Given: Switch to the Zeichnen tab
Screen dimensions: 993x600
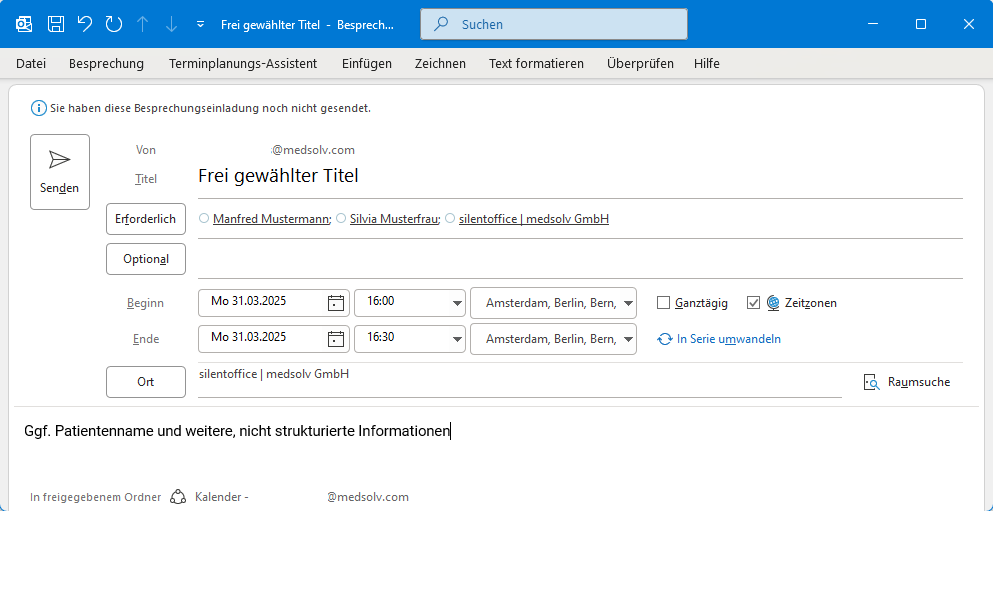Looking at the screenshot, I should point(440,63).
